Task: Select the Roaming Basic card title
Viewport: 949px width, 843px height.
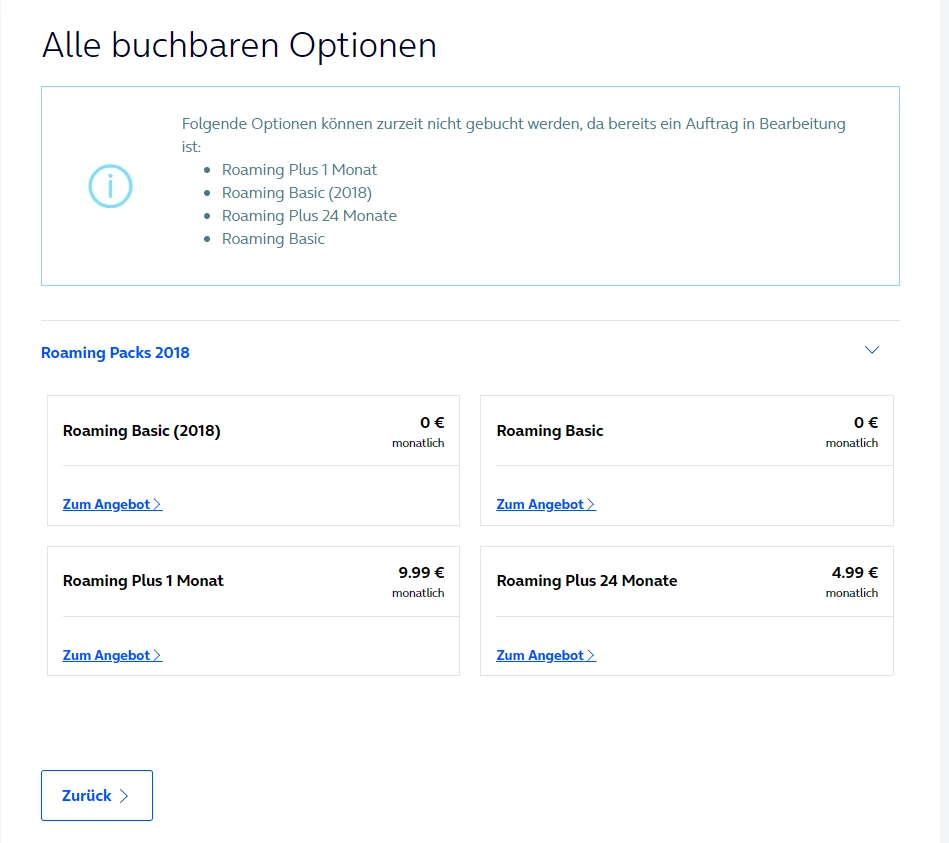Action: (x=550, y=431)
